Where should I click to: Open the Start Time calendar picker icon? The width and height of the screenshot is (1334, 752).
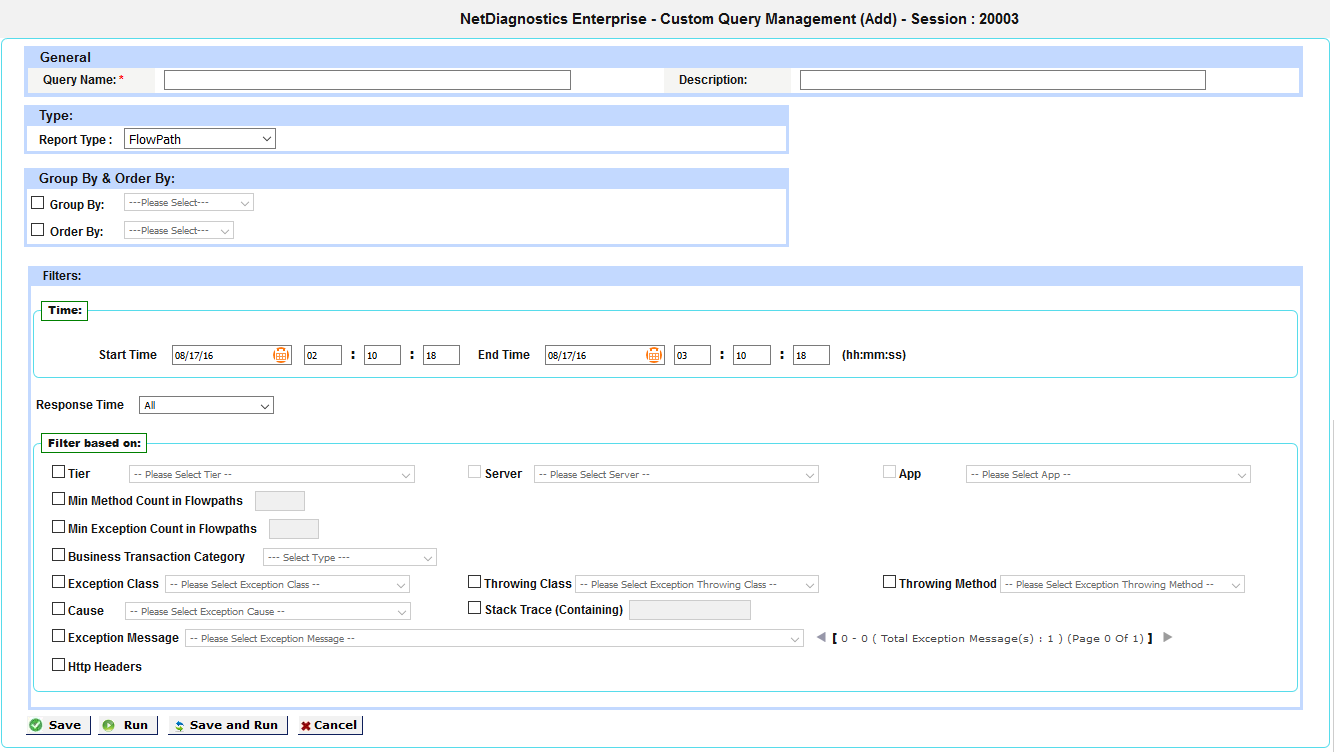[281, 355]
